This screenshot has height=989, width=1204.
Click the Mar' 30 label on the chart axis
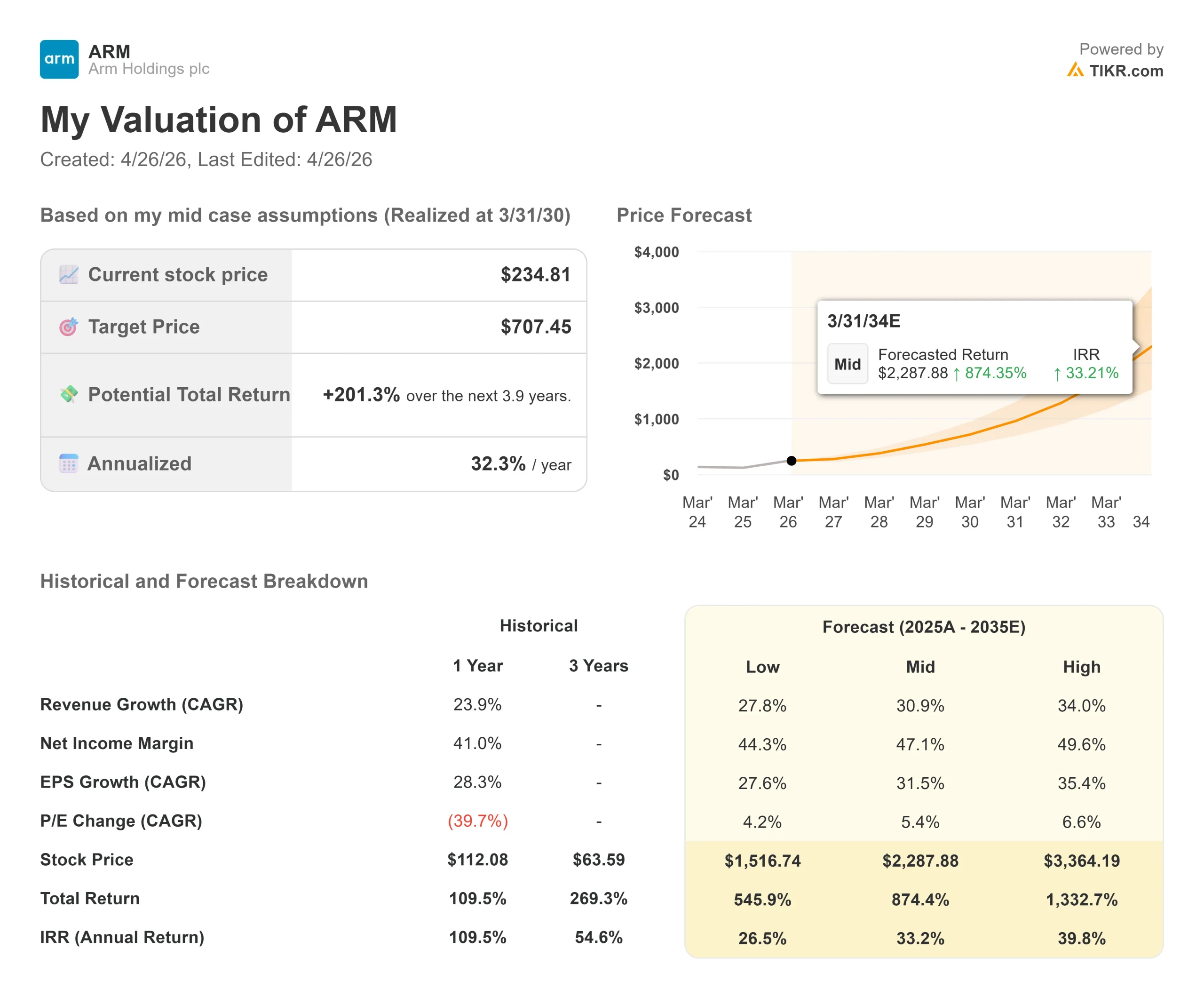(969, 511)
